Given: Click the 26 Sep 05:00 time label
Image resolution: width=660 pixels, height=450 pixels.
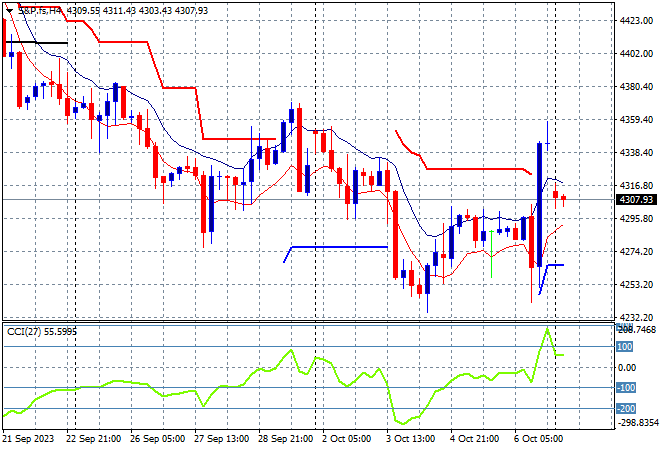Looking at the screenshot, I should click(159, 438).
